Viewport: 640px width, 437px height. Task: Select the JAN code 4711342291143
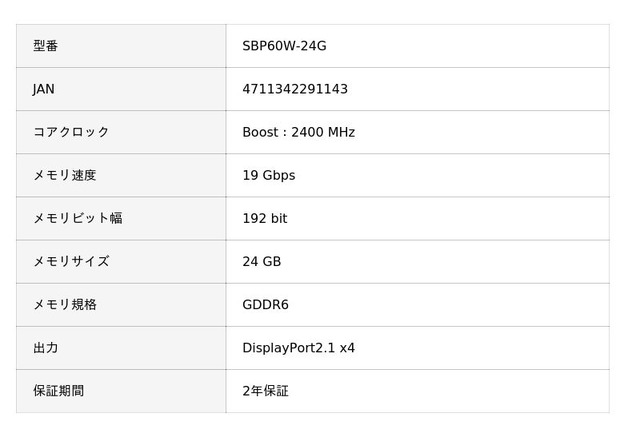click(x=295, y=89)
